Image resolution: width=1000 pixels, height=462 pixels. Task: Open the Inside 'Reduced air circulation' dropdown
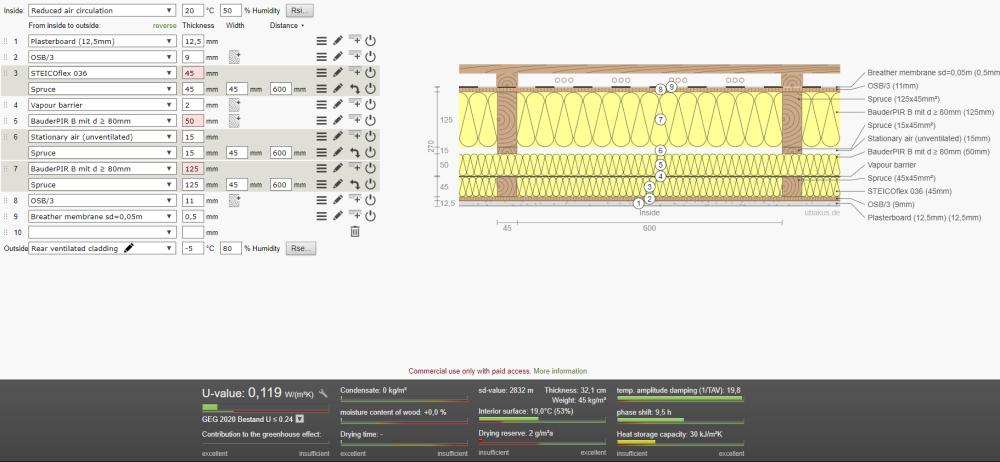[x=102, y=11]
